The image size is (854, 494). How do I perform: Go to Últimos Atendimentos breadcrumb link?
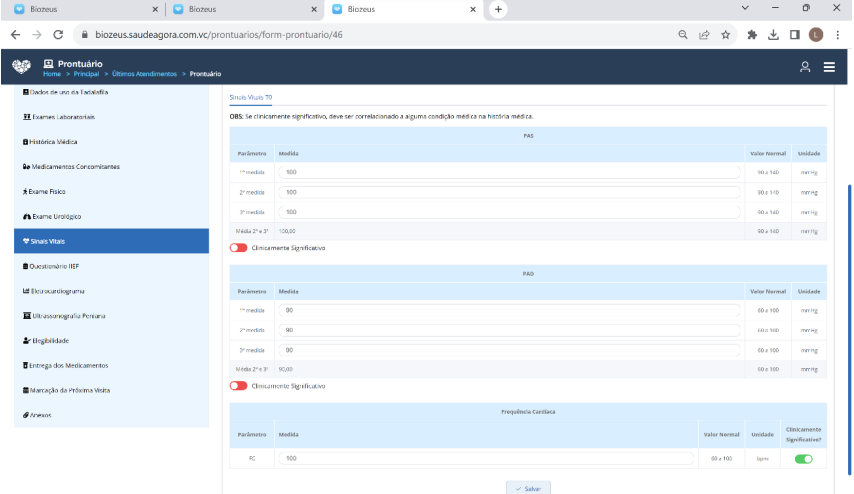(x=149, y=74)
